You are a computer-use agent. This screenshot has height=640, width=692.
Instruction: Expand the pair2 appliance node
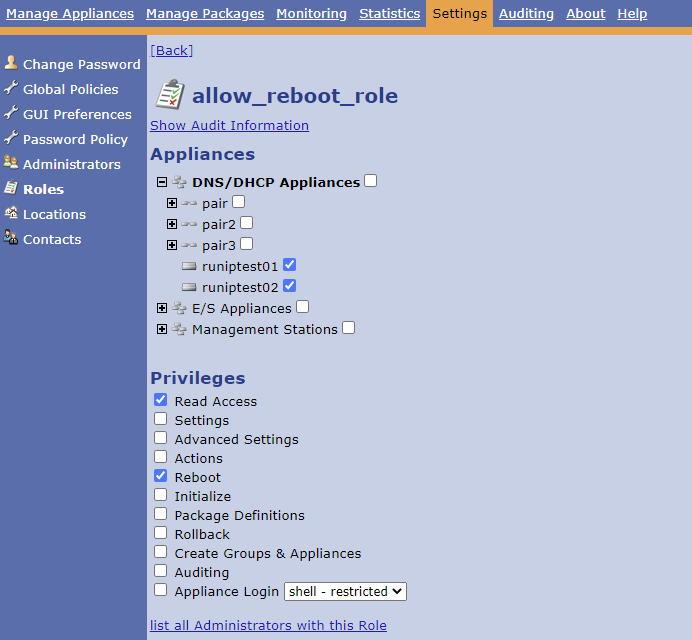tap(172, 224)
